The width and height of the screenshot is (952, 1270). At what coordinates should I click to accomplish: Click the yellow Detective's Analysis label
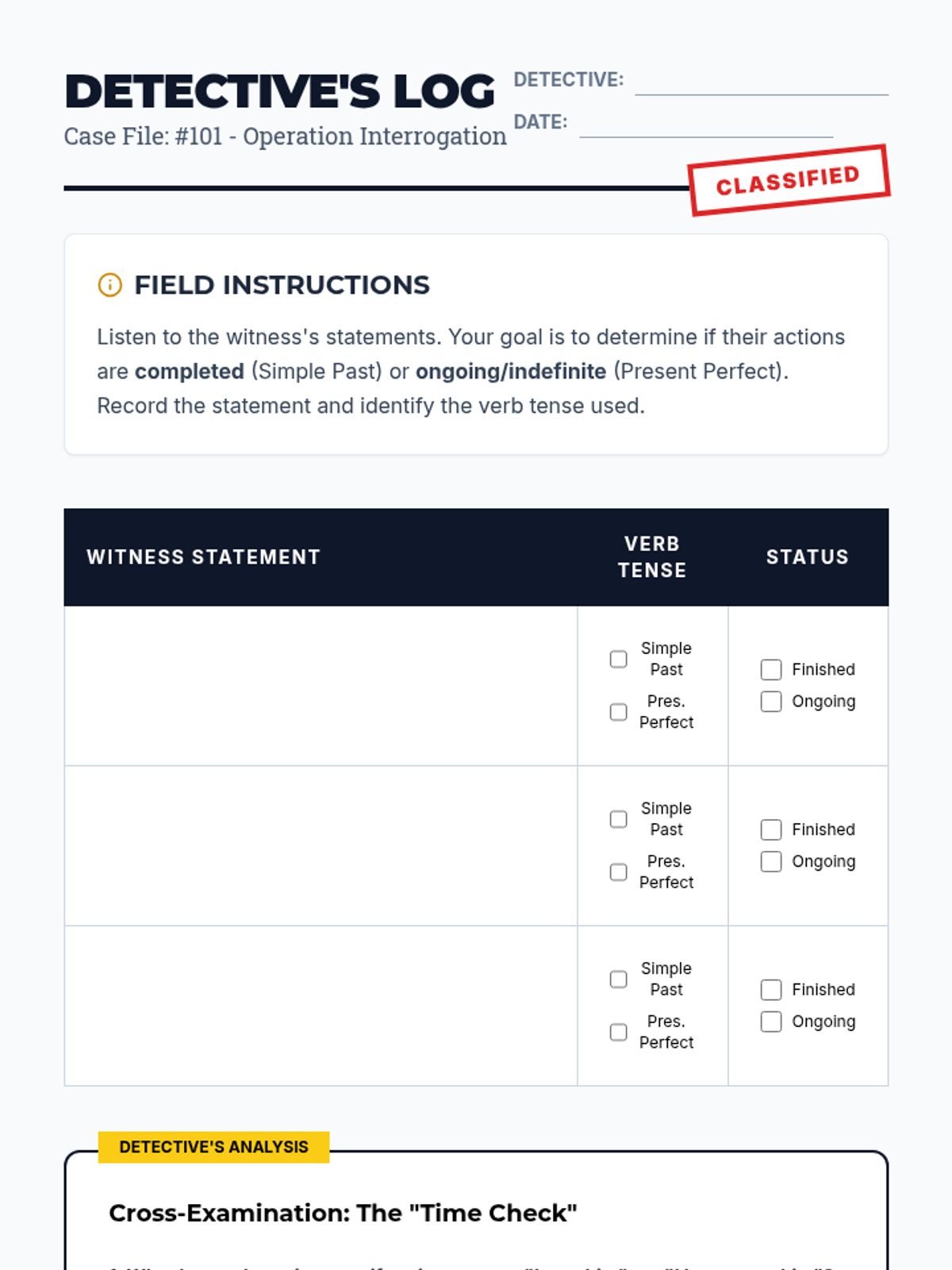click(213, 1147)
